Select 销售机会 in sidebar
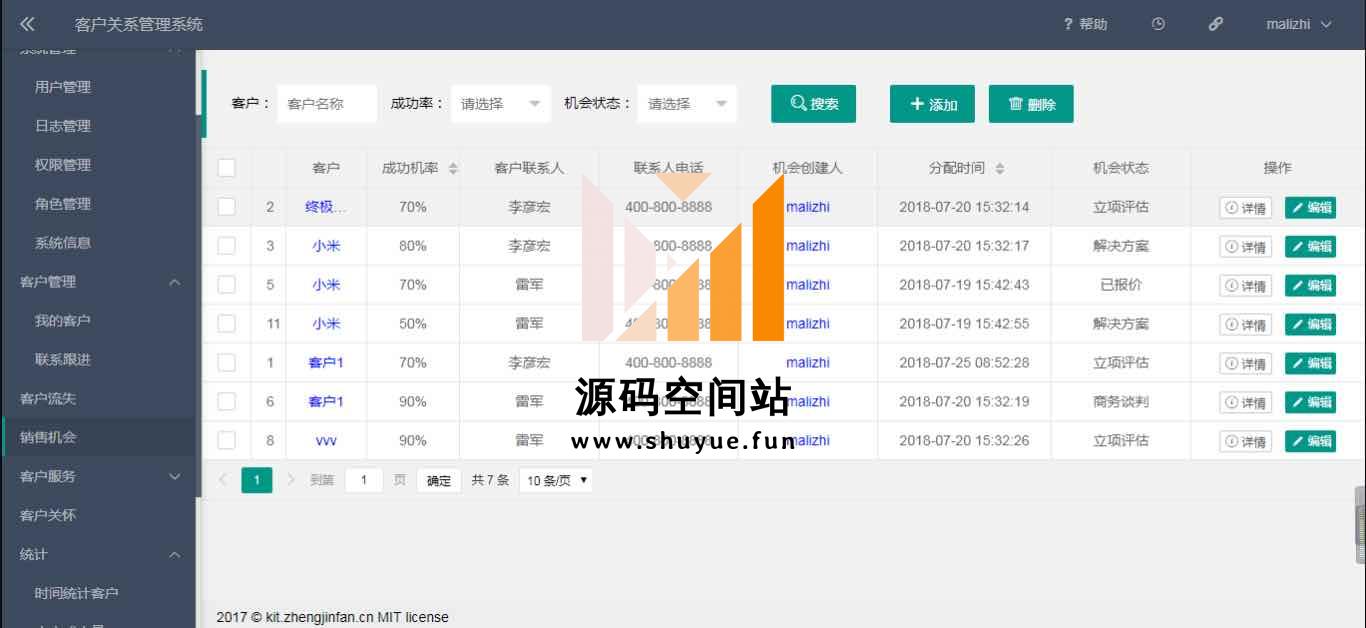1366x628 pixels. pos(98,437)
